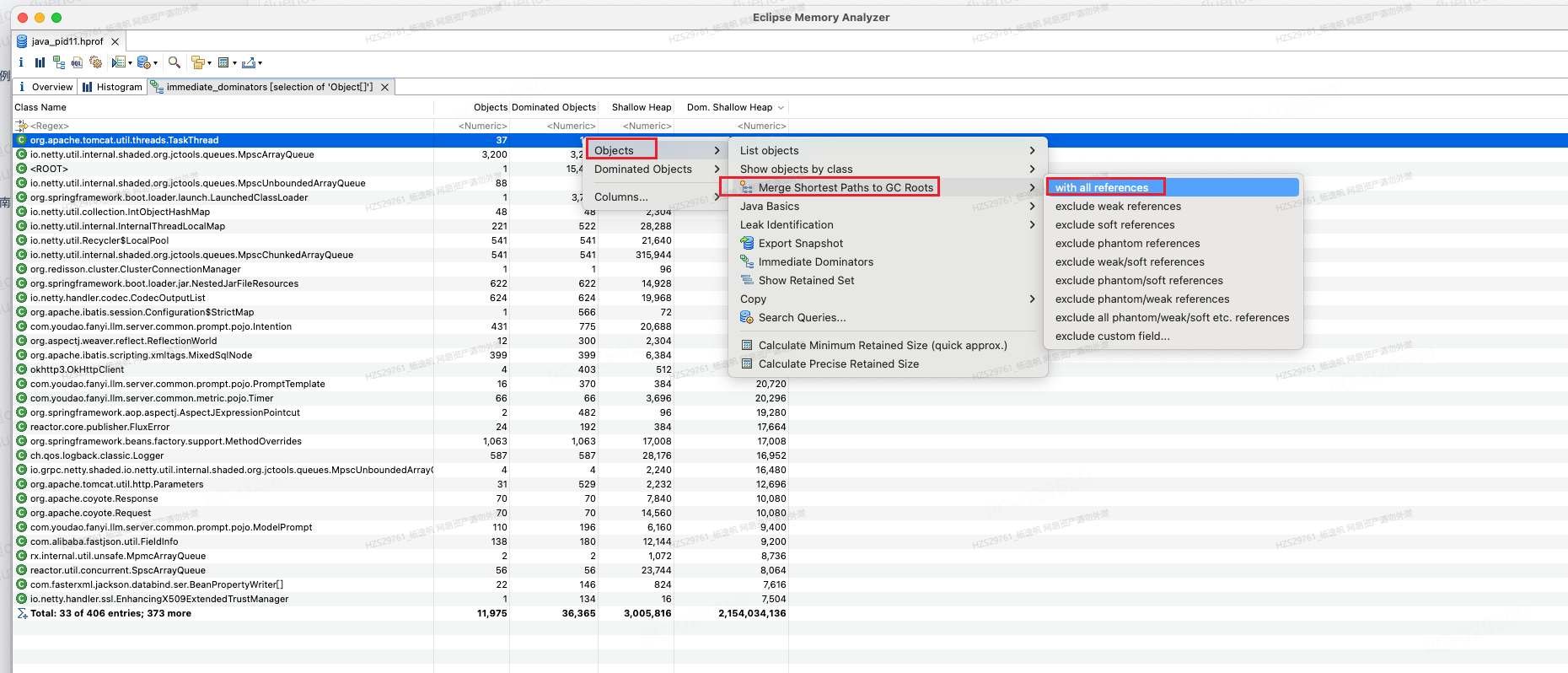Click the Immediate Dominators menu icon
This screenshot has height=673, width=1568.
[x=747, y=261]
